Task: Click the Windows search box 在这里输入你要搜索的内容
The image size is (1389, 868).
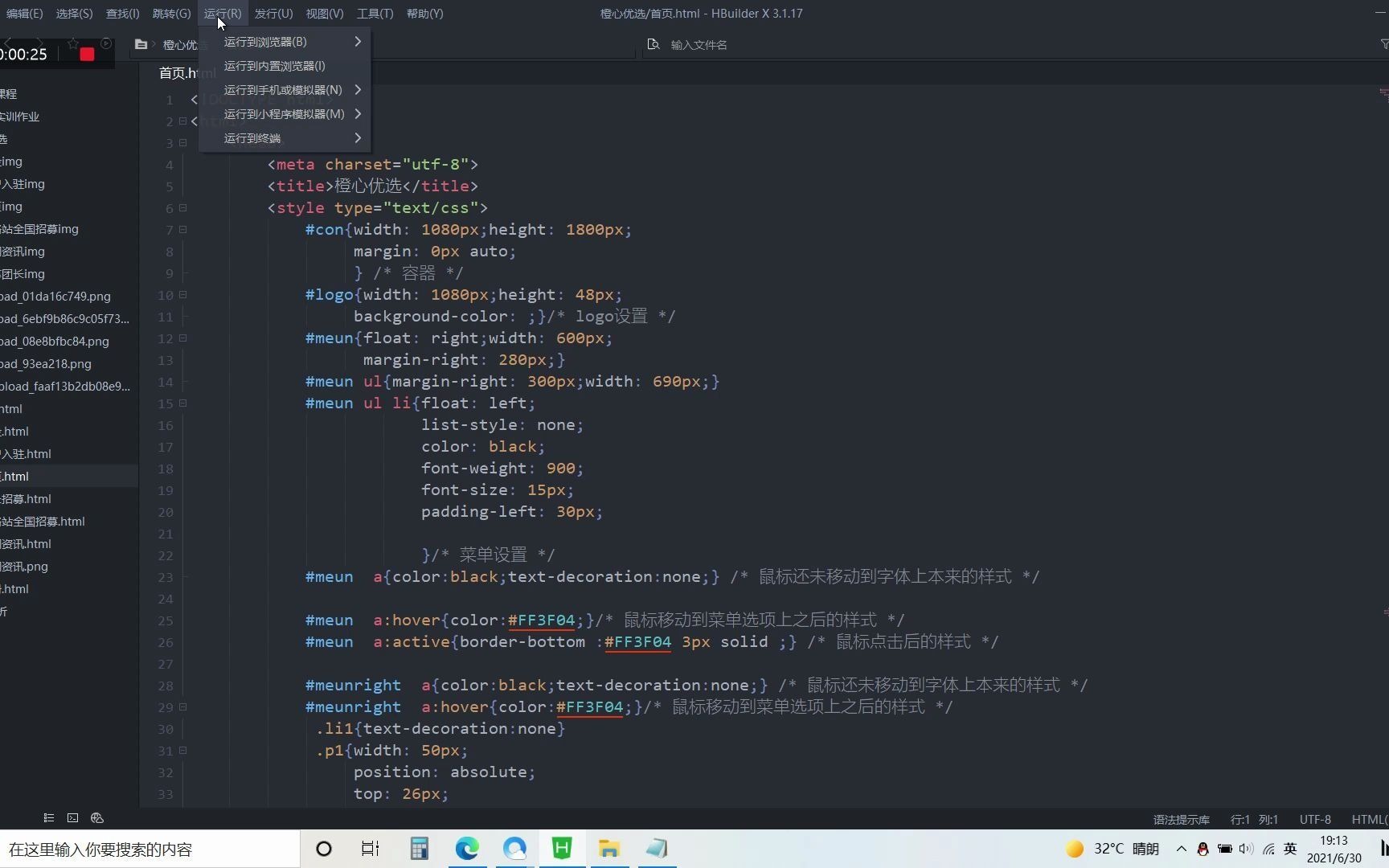Action: coord(150,849)
